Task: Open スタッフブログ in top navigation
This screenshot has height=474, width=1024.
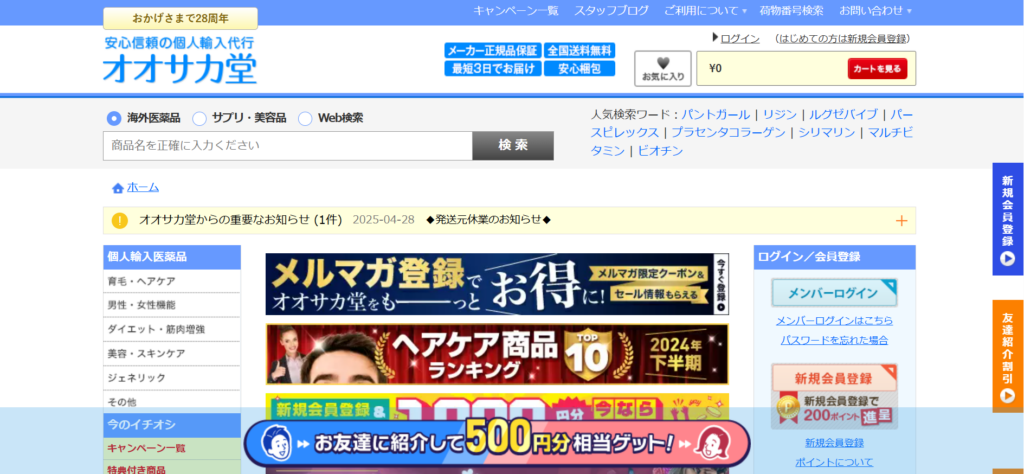Action: [611, 10]
